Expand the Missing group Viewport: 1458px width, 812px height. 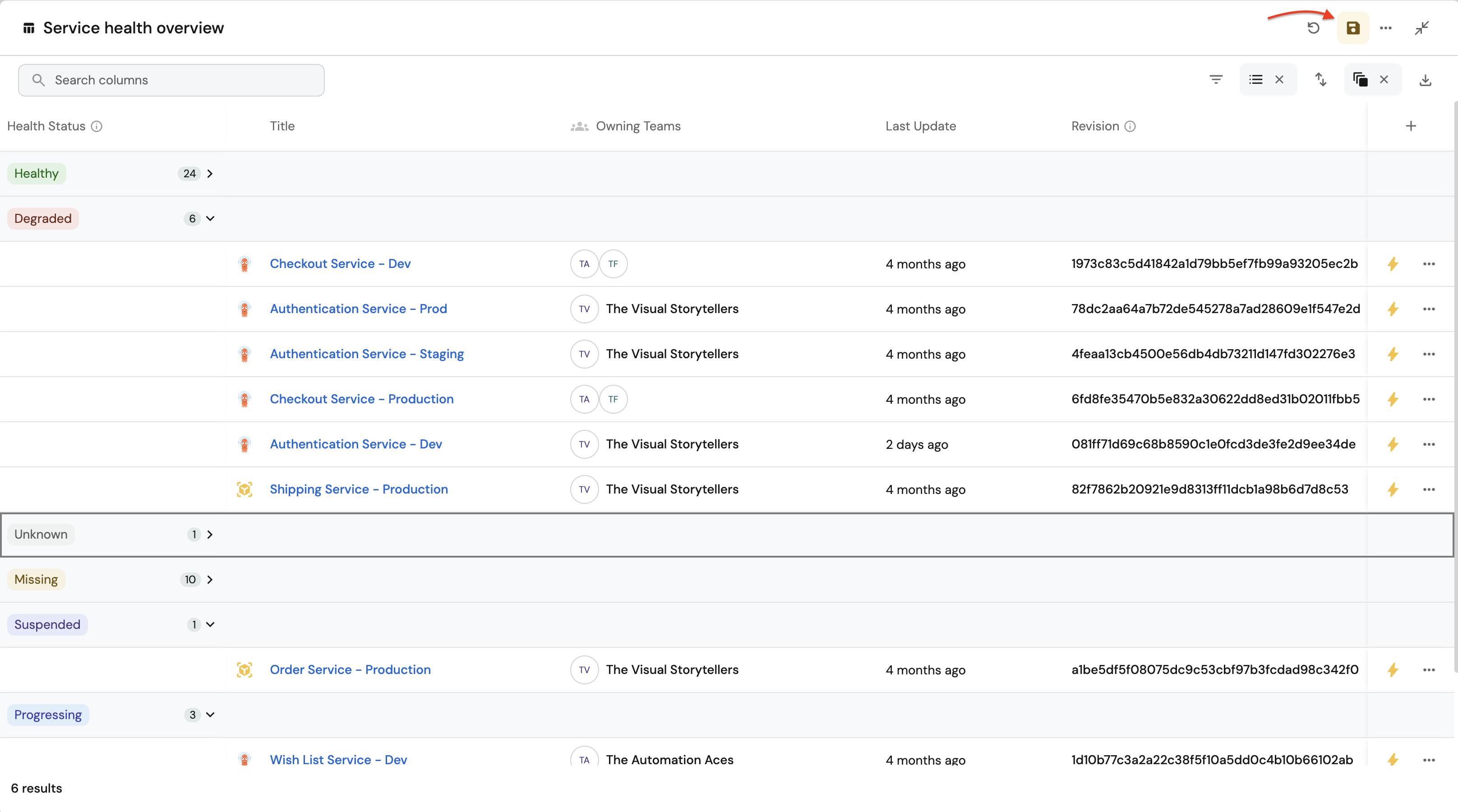[x=210, y=579]
